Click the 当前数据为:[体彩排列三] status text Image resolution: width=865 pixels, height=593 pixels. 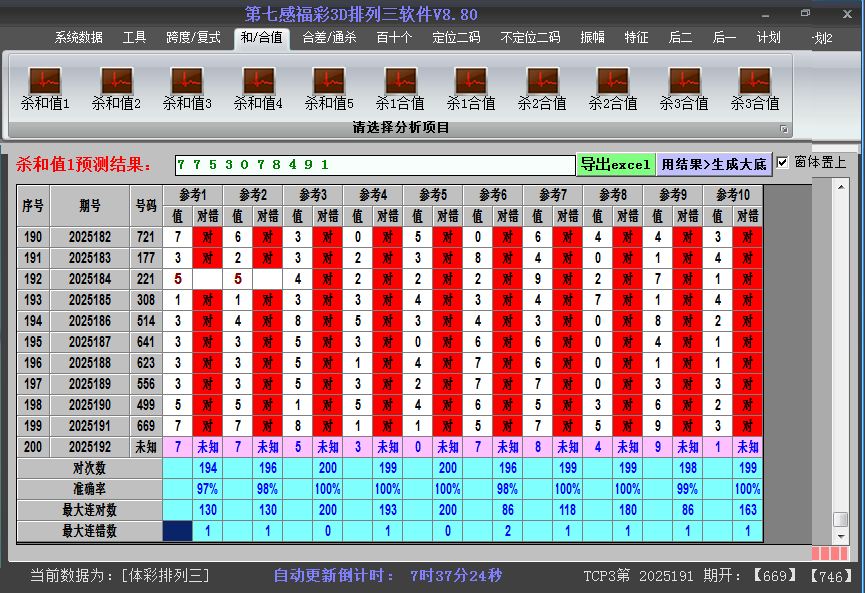pyautogui.click(x=120, y=576)
